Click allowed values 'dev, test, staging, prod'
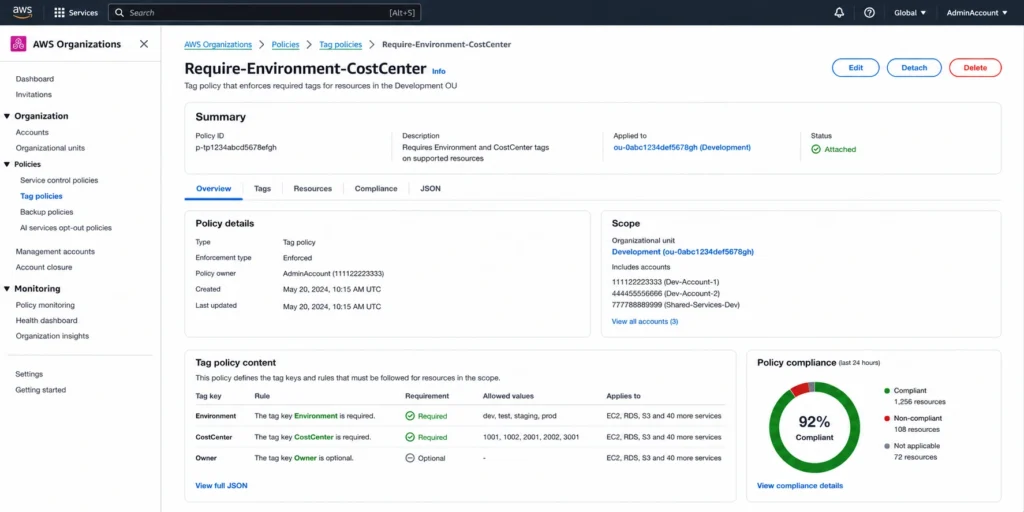This screenshot has width=1024, height=512. [520, 416]
